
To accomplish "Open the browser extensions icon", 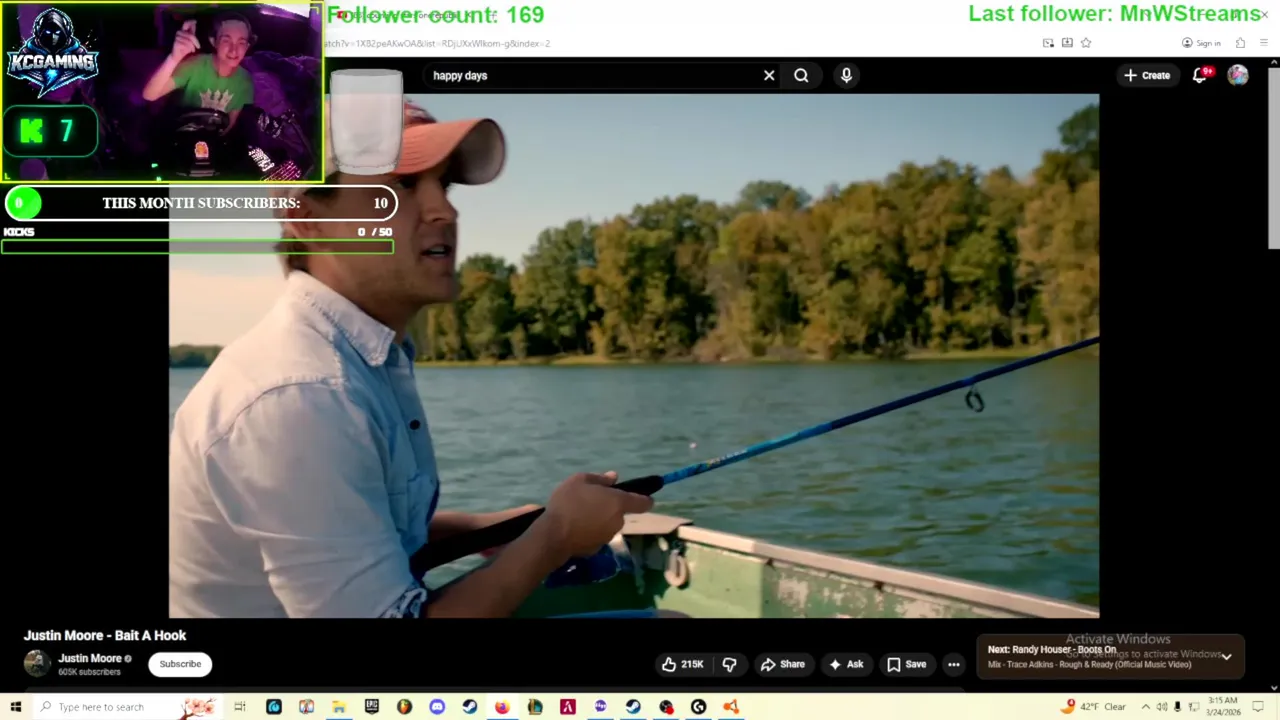I will [1240, 43].
